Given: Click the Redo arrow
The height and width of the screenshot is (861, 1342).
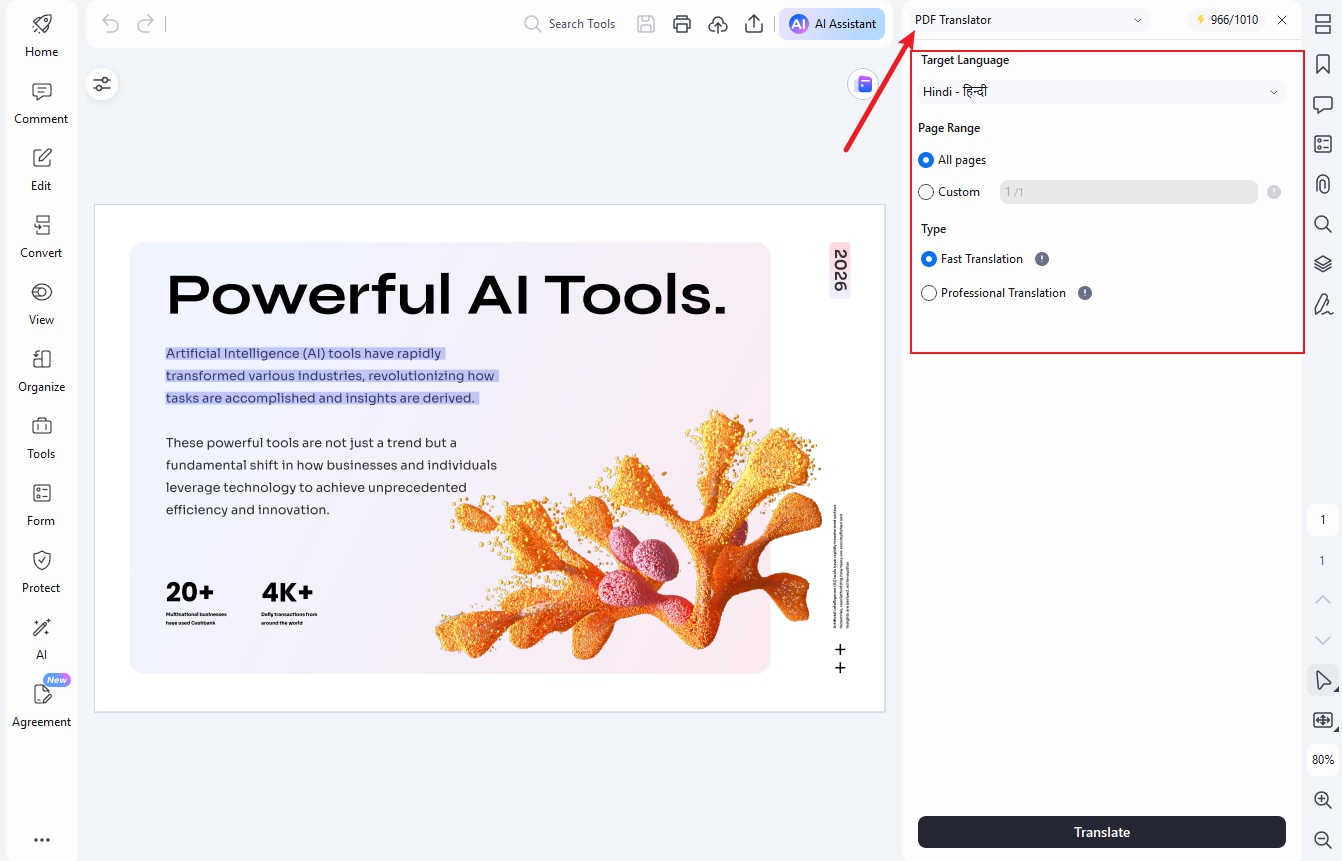Looking at the screenshot, I should coord(145,24).
